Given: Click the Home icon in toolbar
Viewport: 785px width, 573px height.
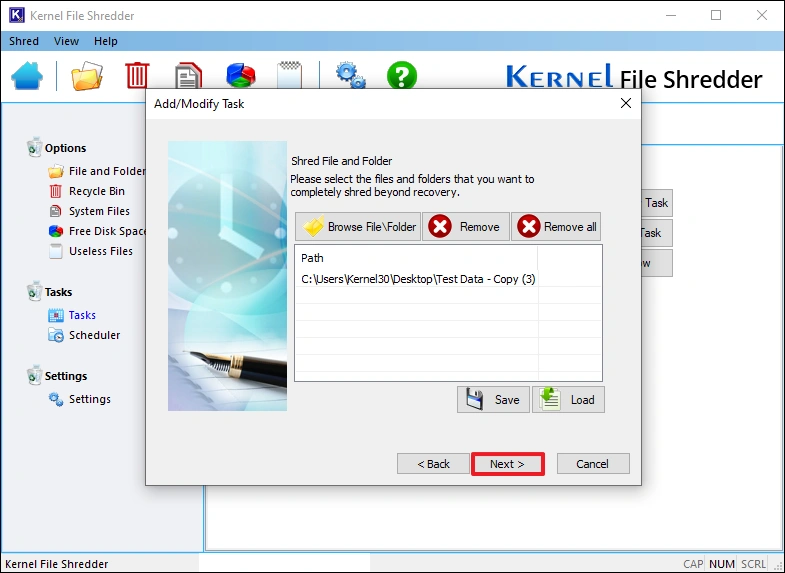Looking at the screenshot, I should click(x=27, y=76).
